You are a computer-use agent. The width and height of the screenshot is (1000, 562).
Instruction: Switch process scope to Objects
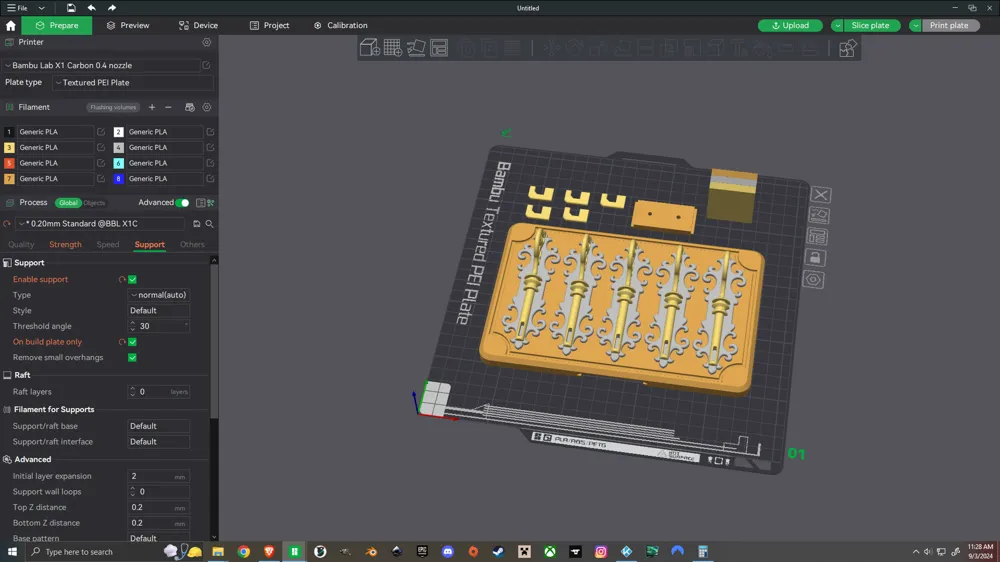(x=94, y=203)
